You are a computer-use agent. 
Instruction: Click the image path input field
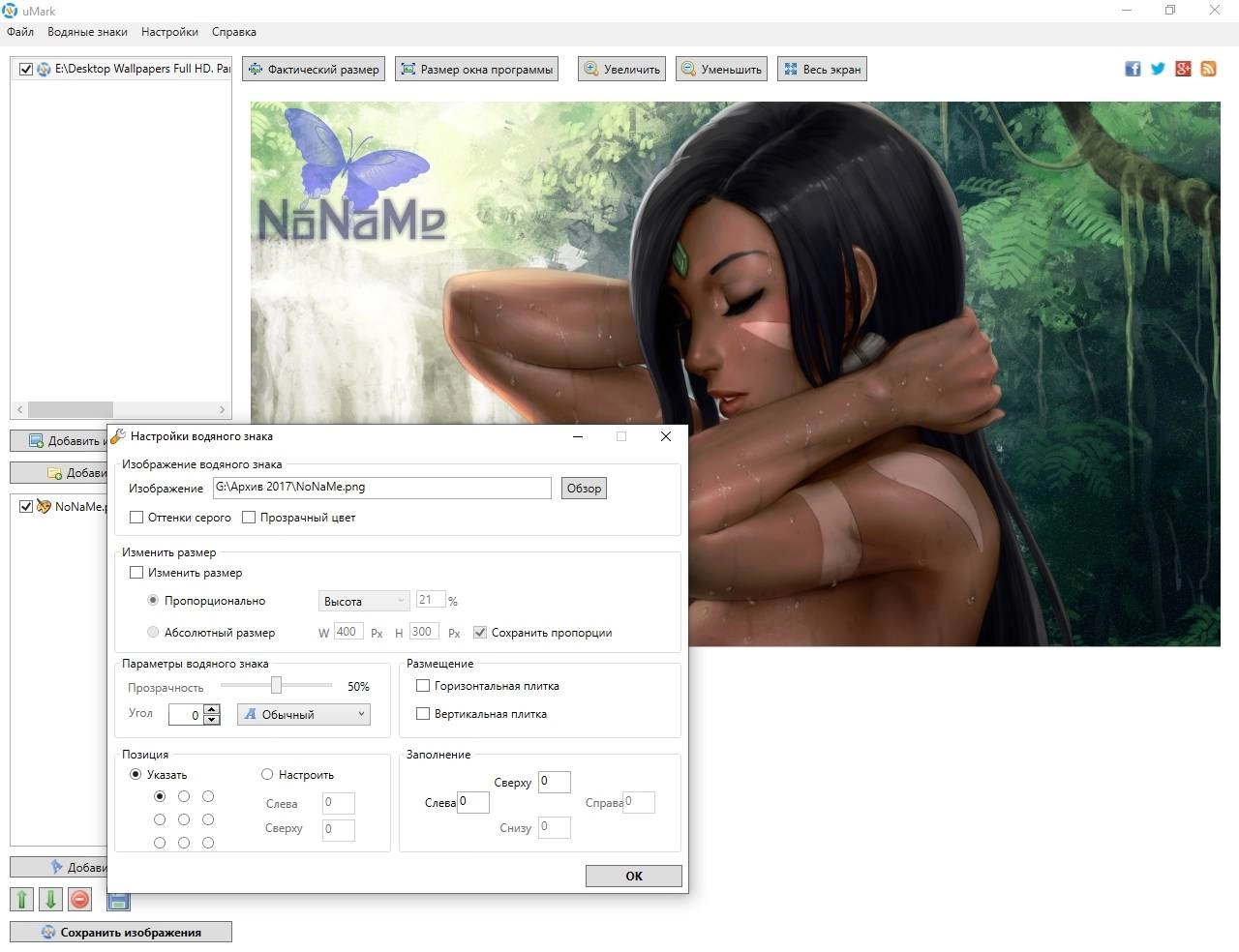[x=381, y=488]
